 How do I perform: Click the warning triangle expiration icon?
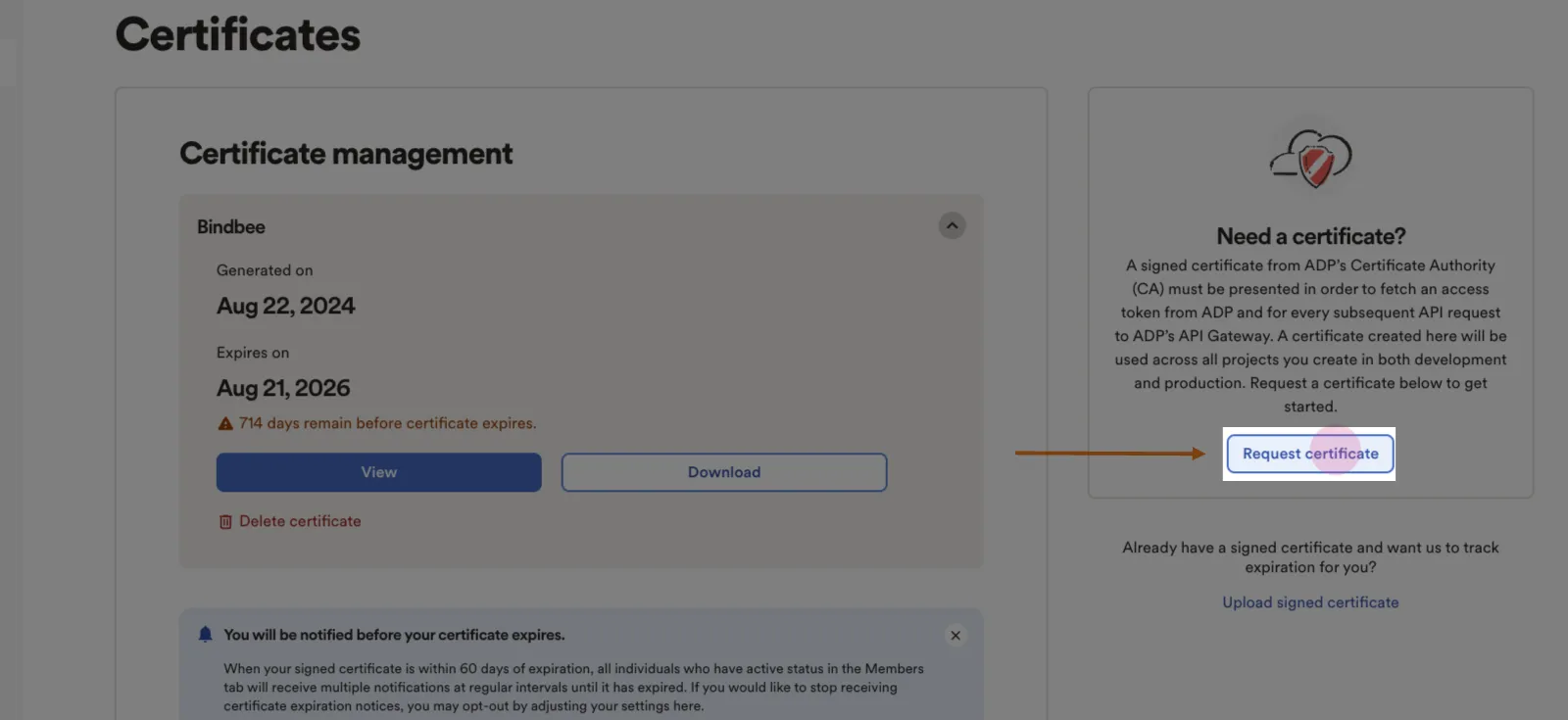coord(225,423)
